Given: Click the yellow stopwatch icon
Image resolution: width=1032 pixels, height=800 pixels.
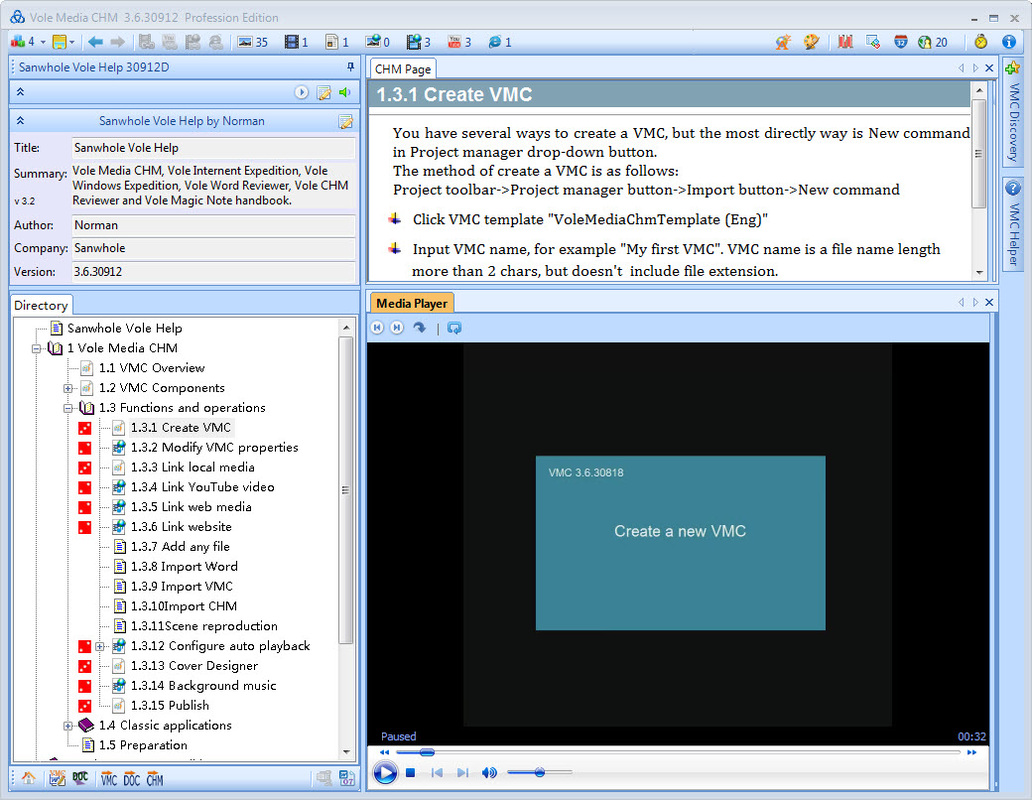Looking at the screenshot, I should click(981, 42).
